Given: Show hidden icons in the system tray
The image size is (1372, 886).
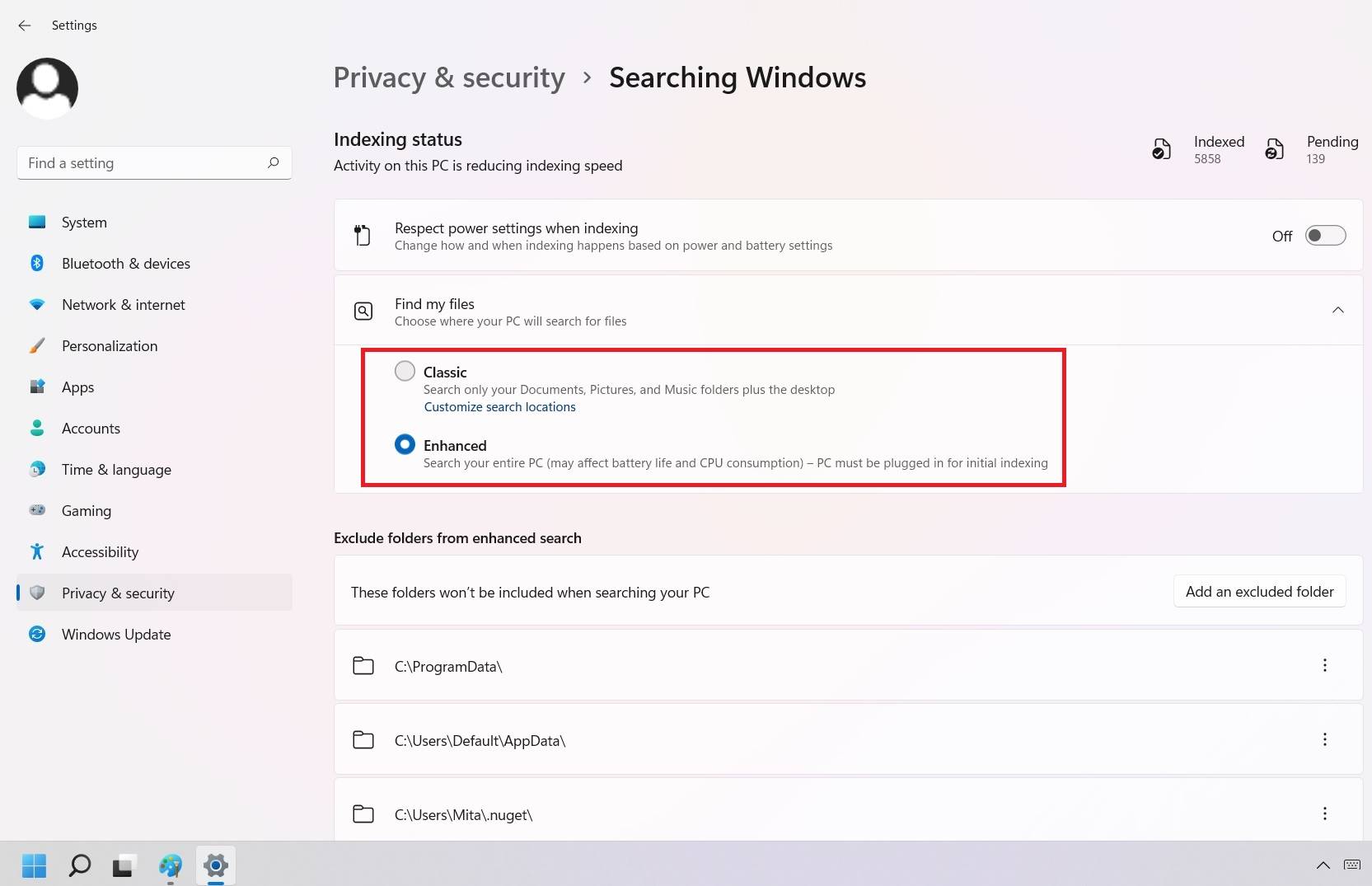Looking at the screenshot, I should (x=1323, y=865).
